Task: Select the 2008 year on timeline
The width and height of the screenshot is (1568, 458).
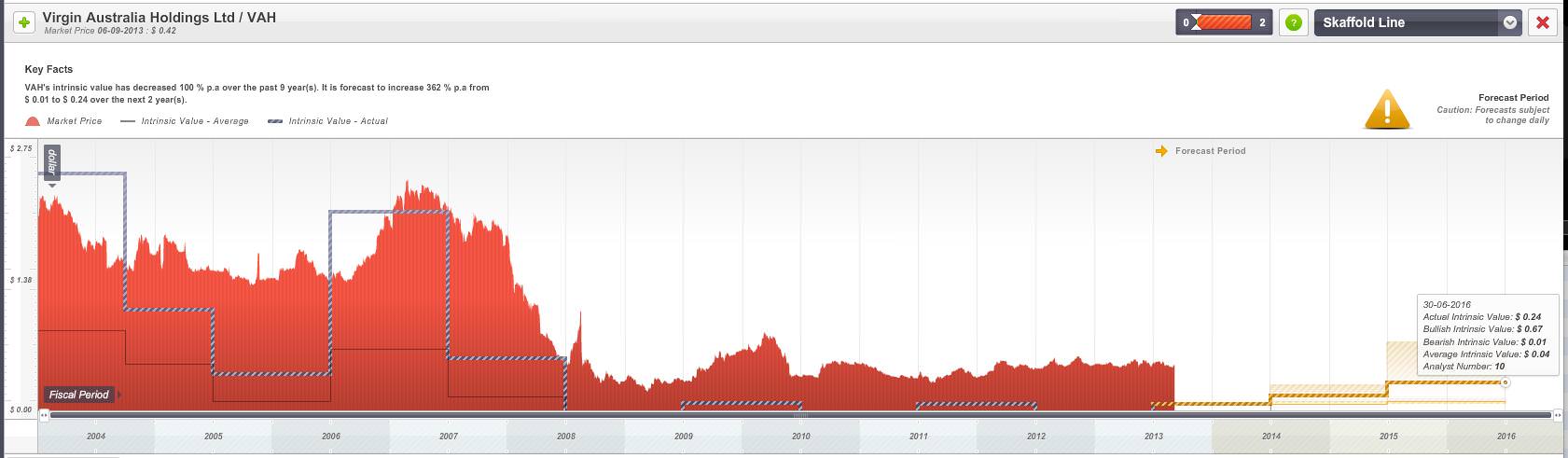Action: (x=565, y=436)
